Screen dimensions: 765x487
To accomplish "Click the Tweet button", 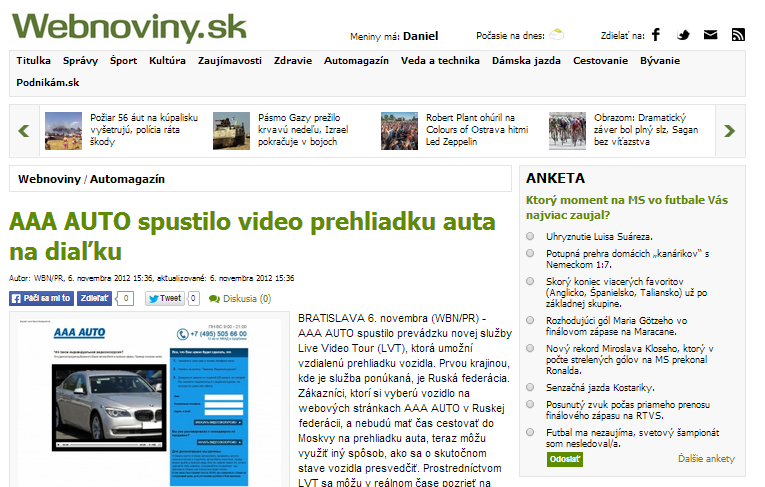I will click(x=165, y=298).
